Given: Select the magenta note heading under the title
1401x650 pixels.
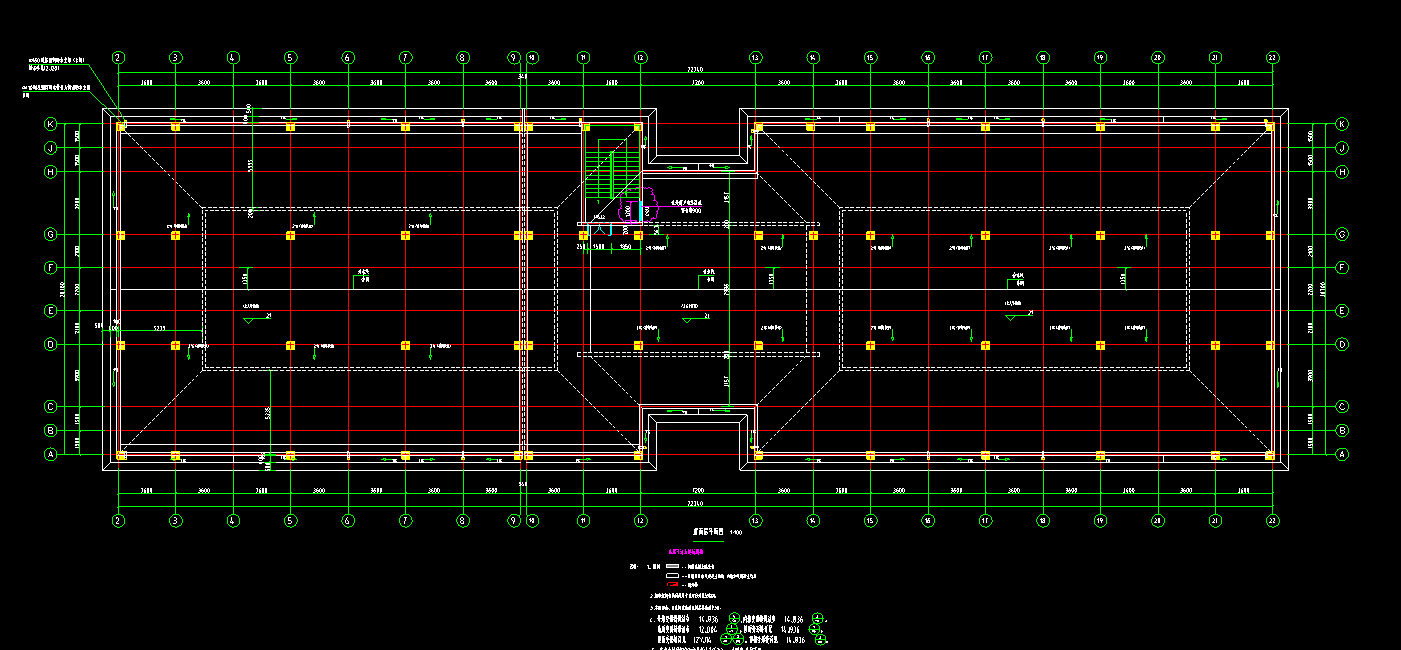Looking at the screenshot, I should click(x=687, y=551).
